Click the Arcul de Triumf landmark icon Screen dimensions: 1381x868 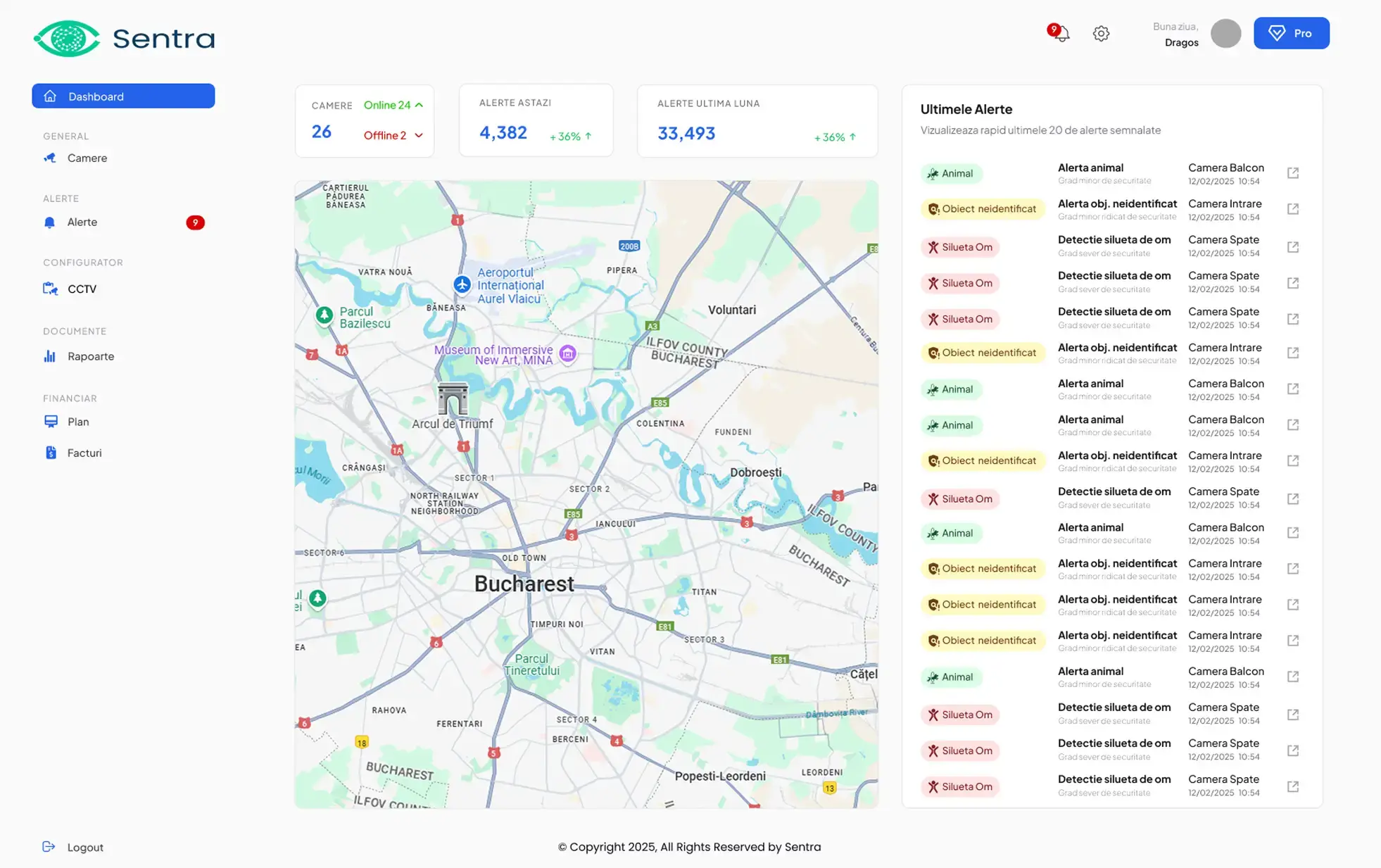453,399
